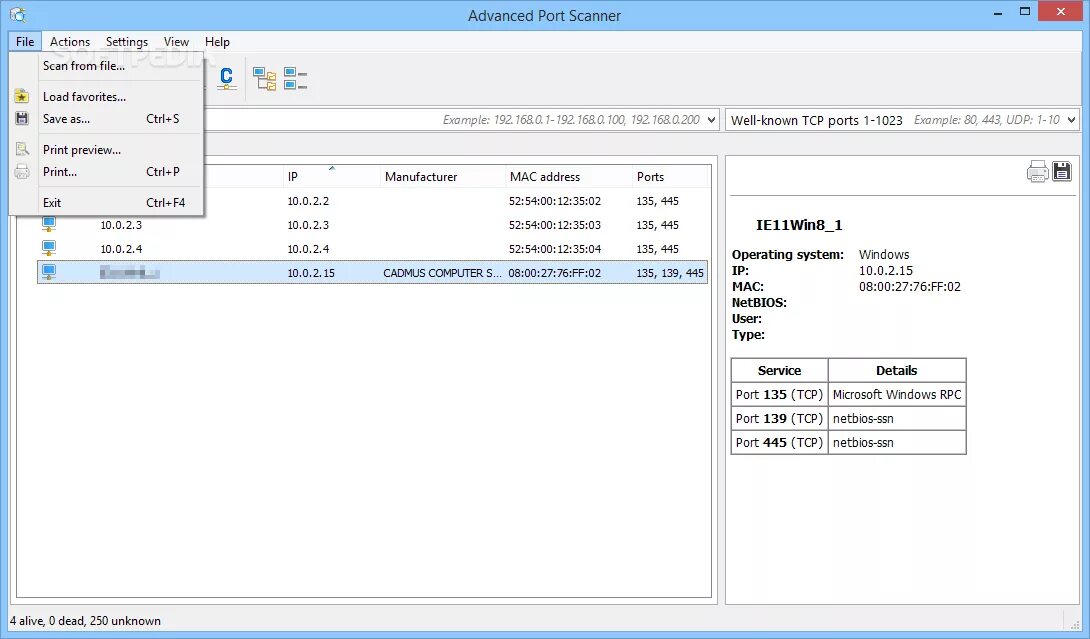
Task: Click MAC cell 52:54:00:12:35:04
Action: coord(555,248)
